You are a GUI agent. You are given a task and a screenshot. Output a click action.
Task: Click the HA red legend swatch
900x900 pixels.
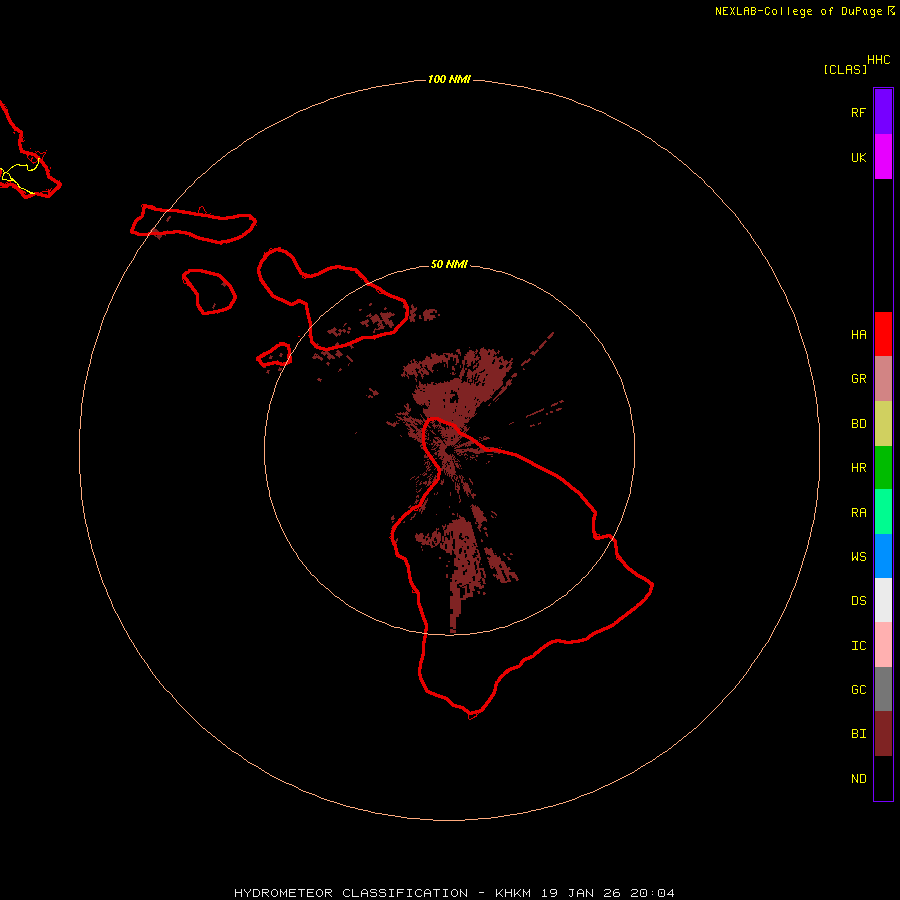point(883,334)
